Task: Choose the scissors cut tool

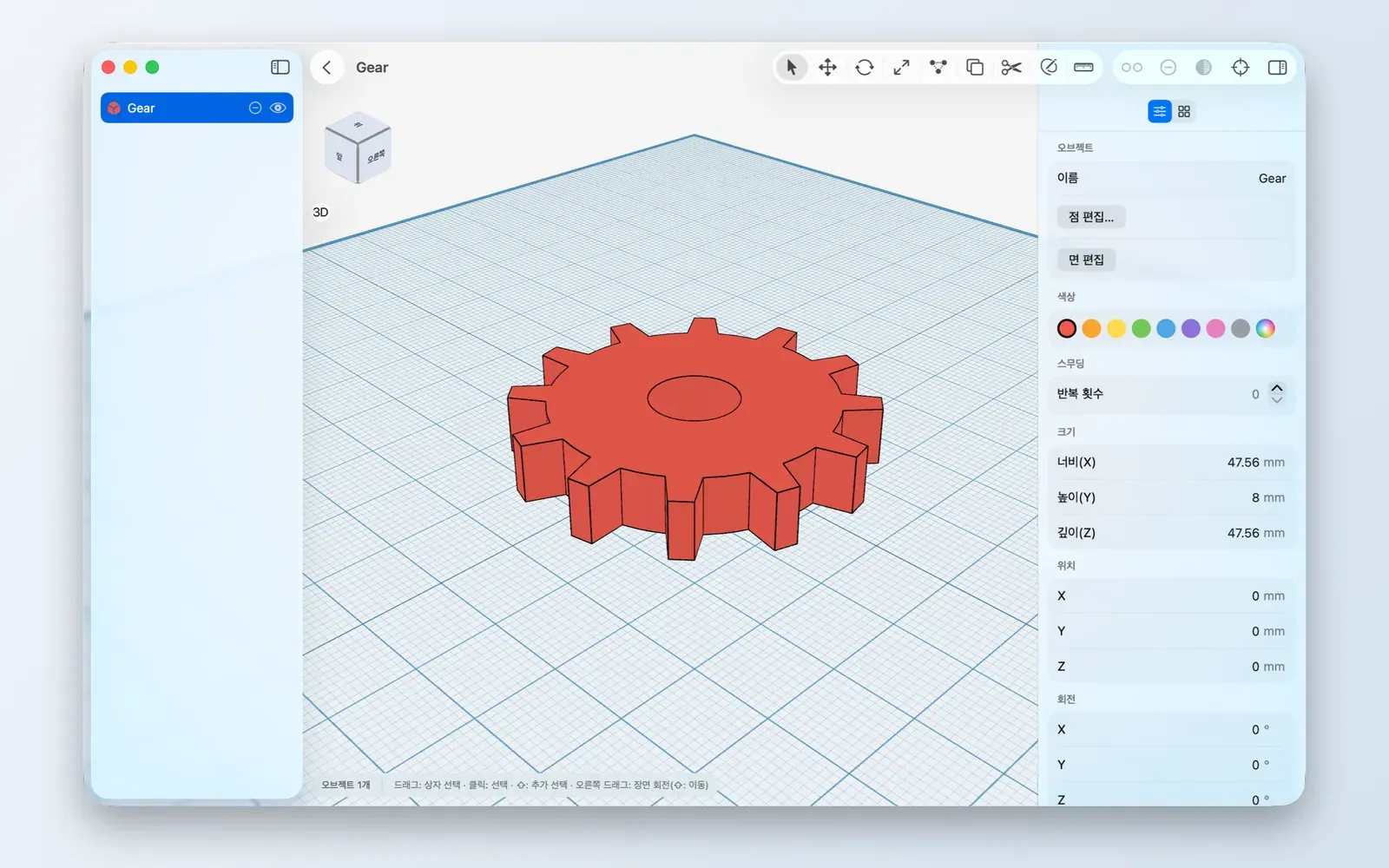Action: tap(1011, 68)
